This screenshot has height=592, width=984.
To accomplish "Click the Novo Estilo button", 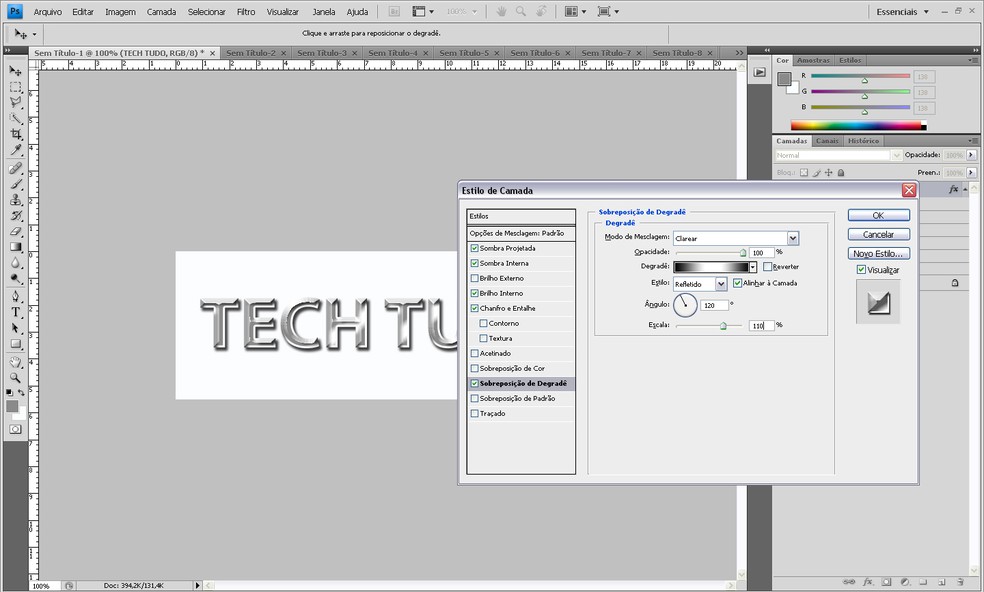I will click(878, 253).
